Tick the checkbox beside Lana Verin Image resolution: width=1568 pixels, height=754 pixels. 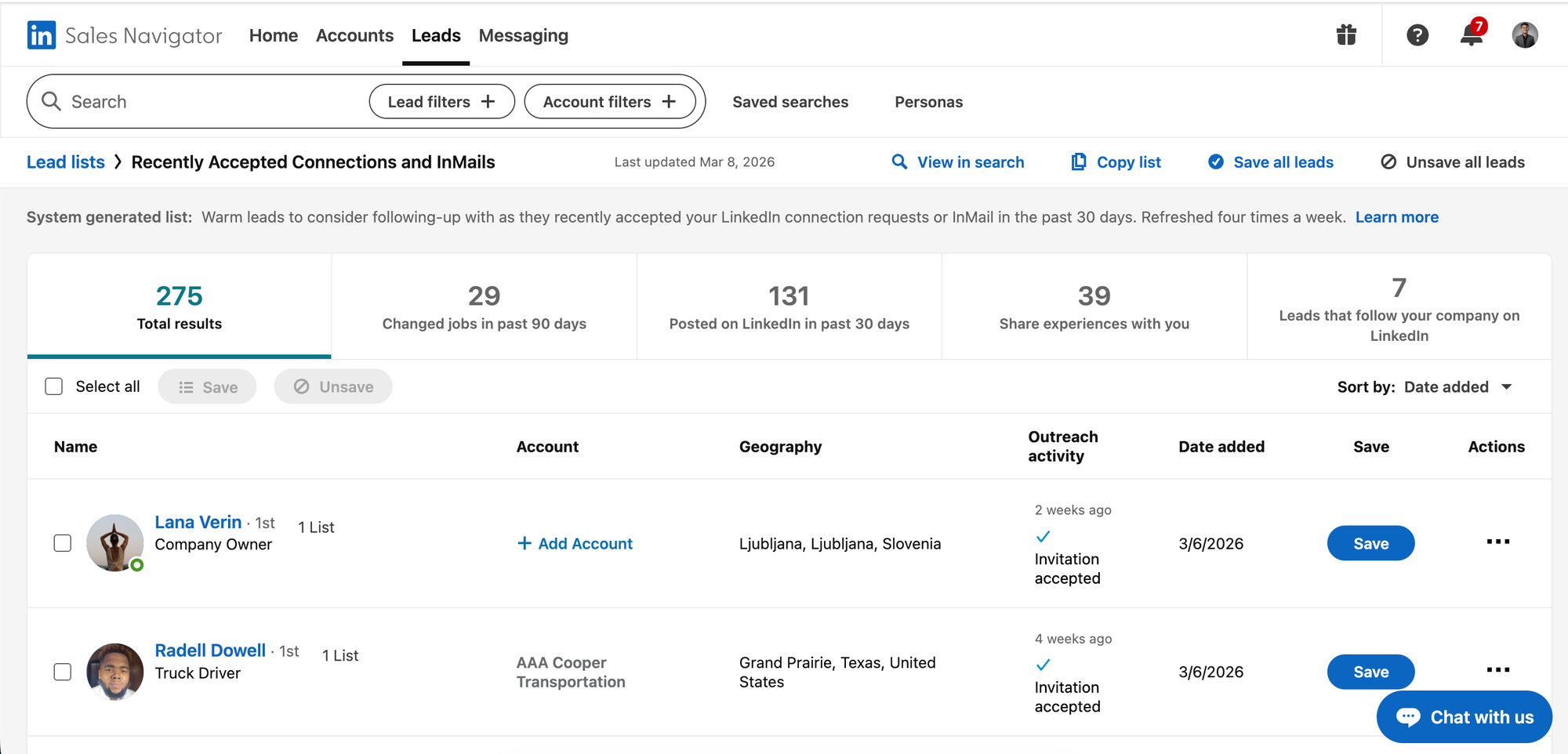coord(63,543)
